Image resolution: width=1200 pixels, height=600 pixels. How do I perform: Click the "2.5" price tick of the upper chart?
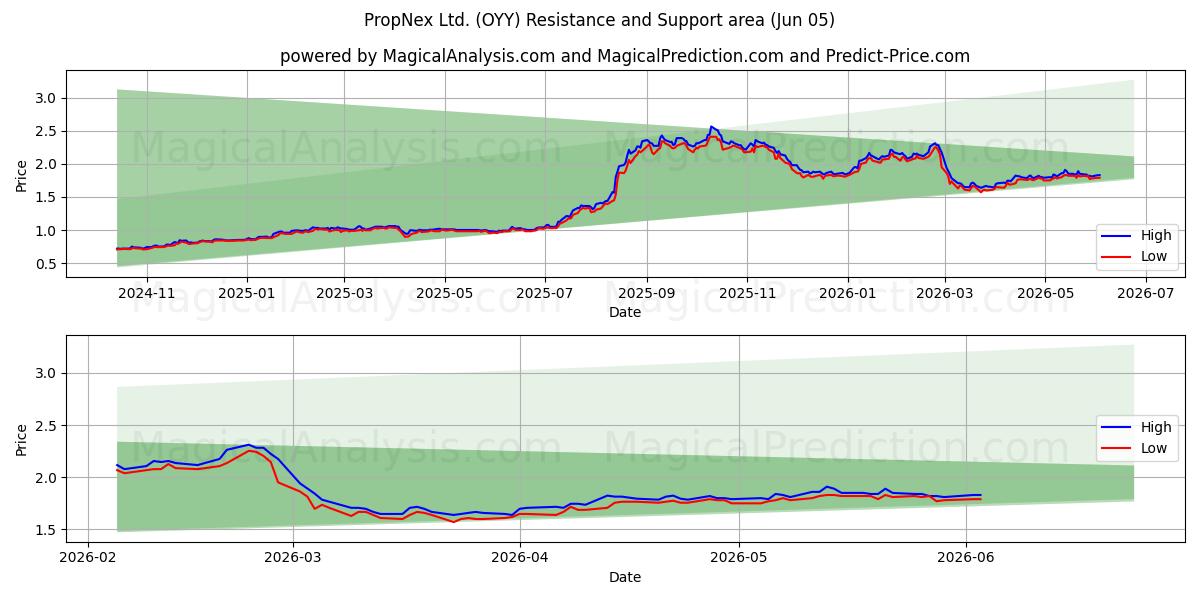pos(47,131)
